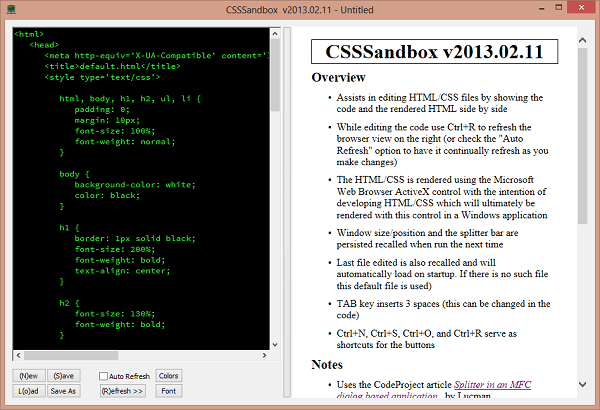Screen dimensions: 600x410
Task: Click the 'h2 {' code line
Action: [69, 303]
